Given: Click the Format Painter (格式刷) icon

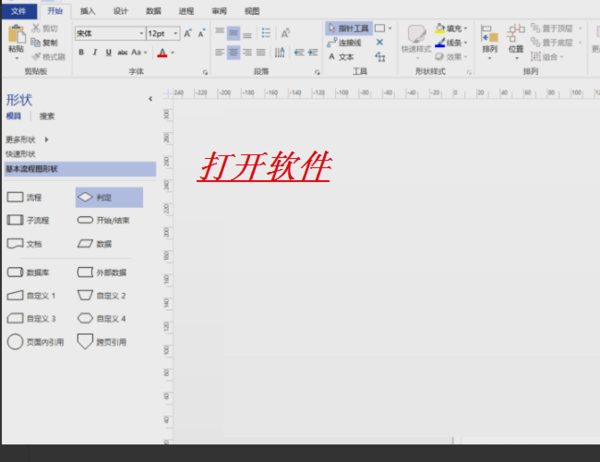Looking at the screenshot, I should click(36, 57).
